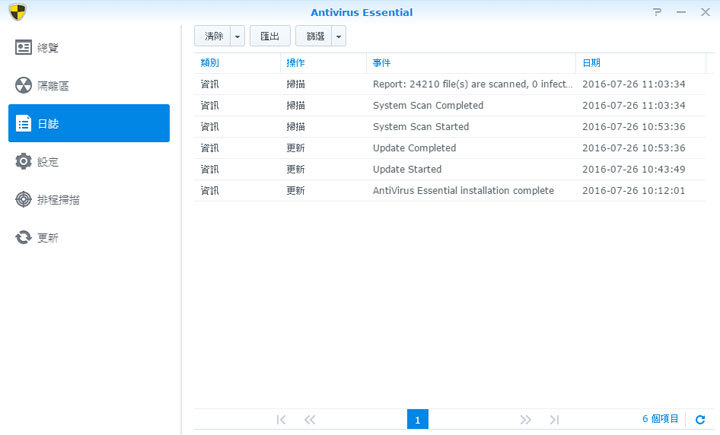This screenshot has width=720, height=435.
Task: Expand the 清除 clear dropdown arrow
Action: tap(237, 36)
